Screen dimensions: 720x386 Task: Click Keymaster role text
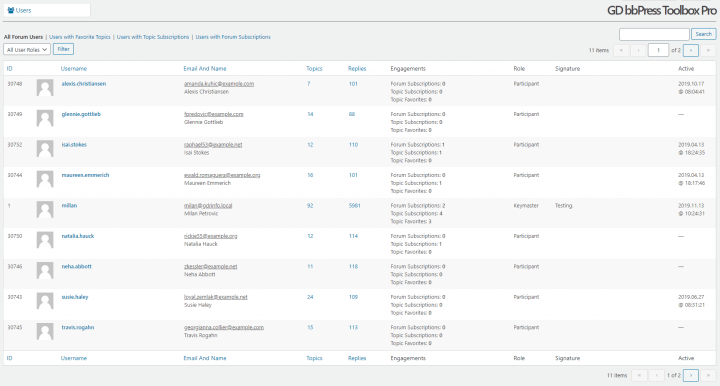[x=526, y=206]
